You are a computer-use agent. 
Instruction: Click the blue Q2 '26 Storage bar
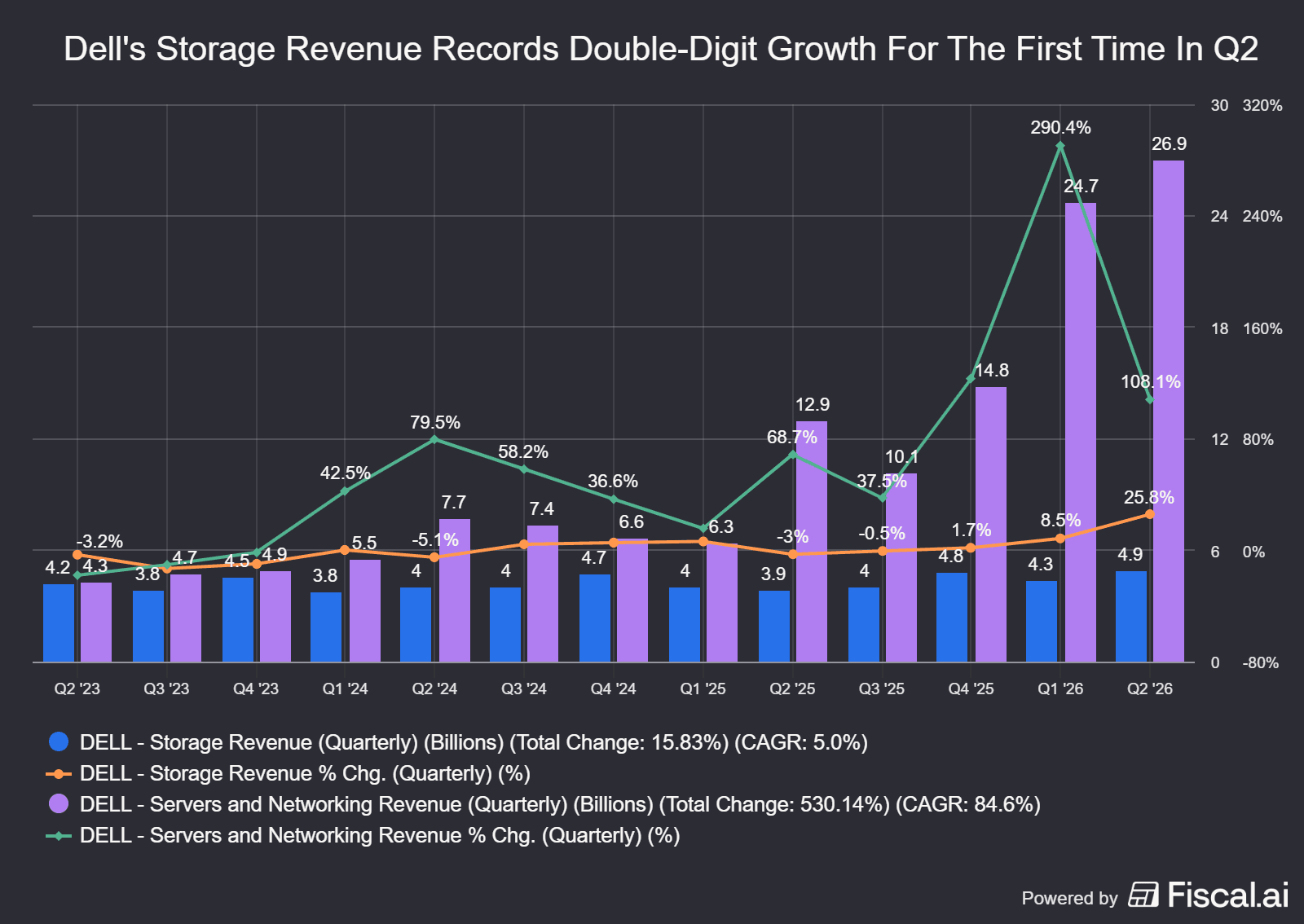1131,617
